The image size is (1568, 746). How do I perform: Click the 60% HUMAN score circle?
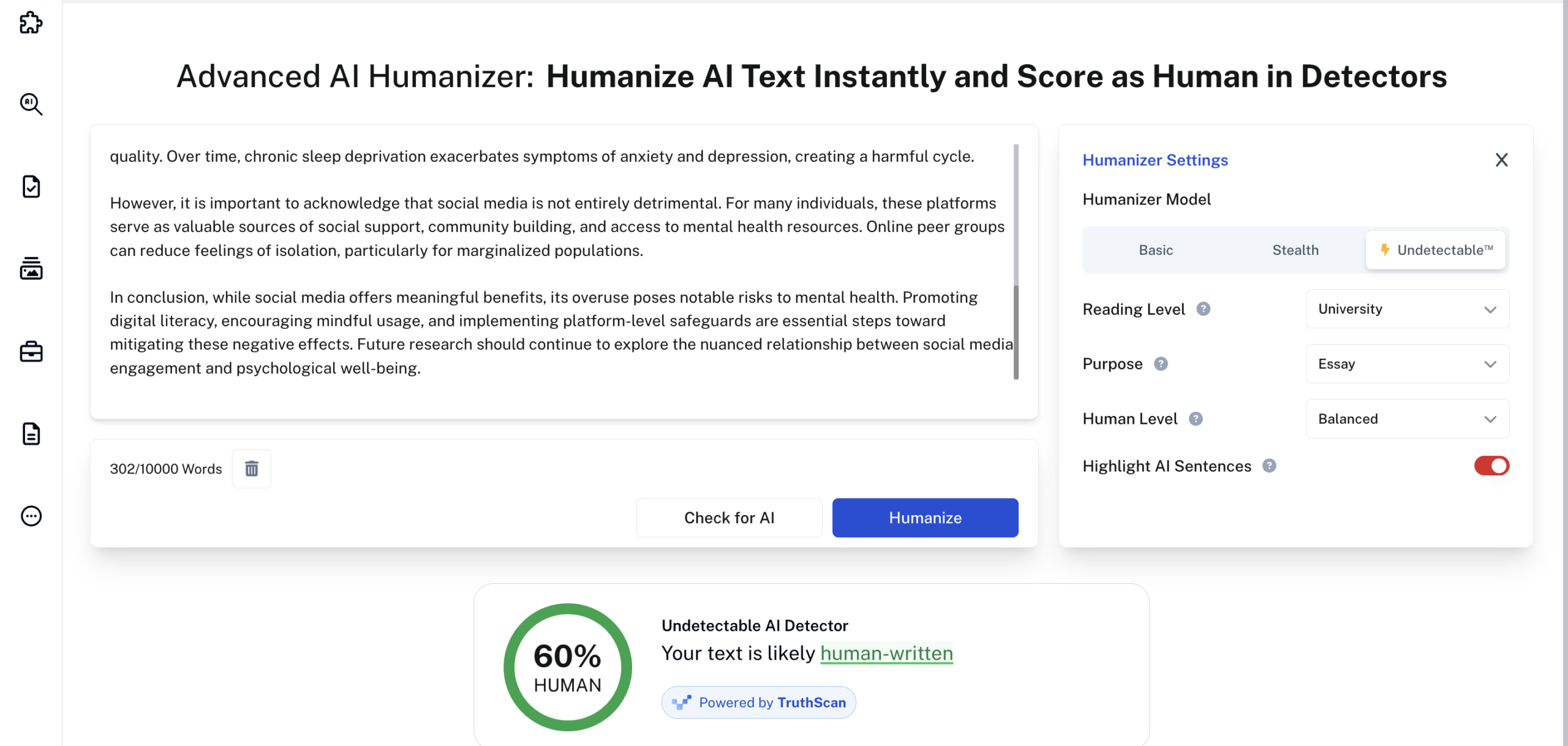(567, 667)
